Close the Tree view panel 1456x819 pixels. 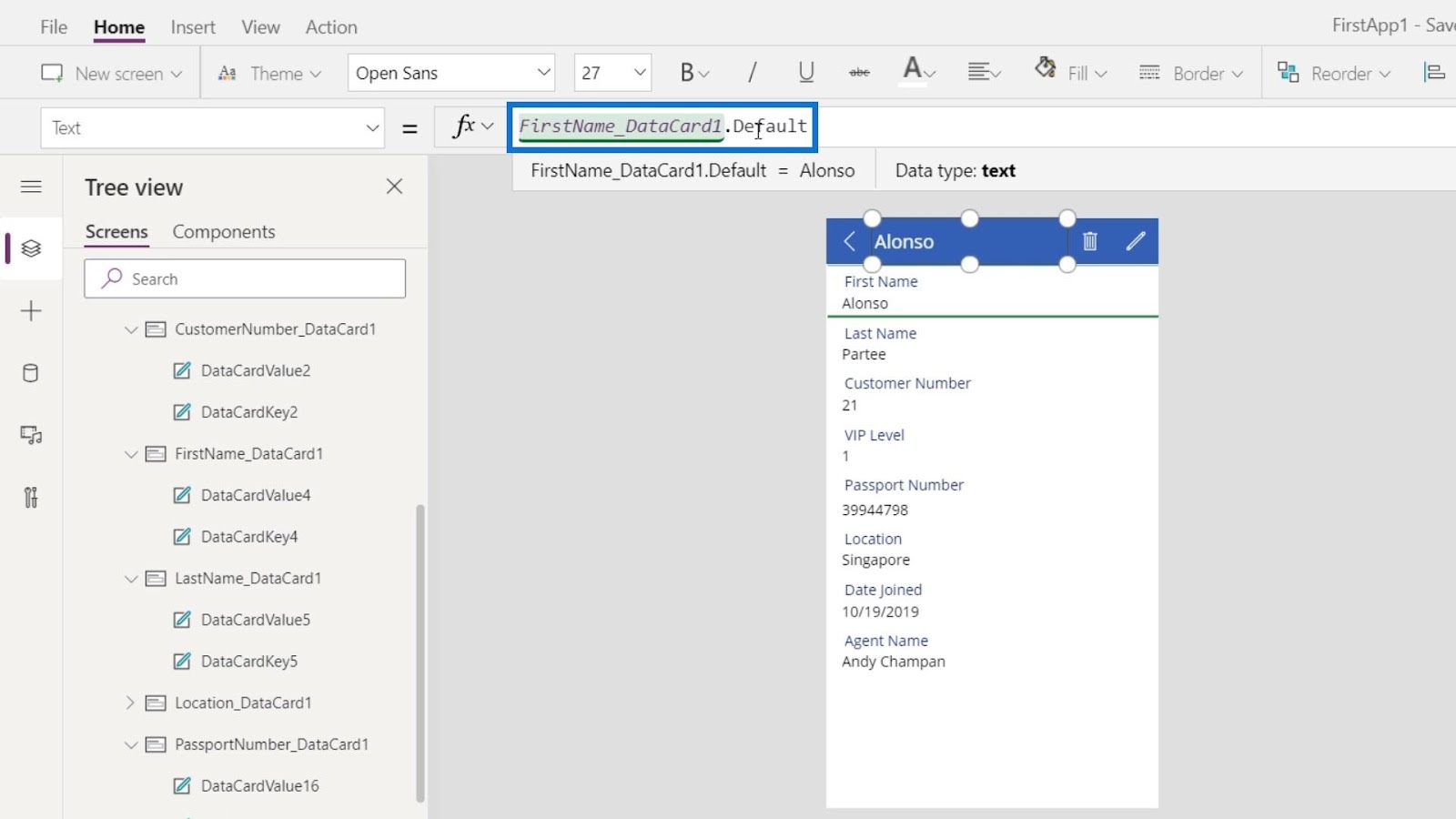click(x=394, y=187)
